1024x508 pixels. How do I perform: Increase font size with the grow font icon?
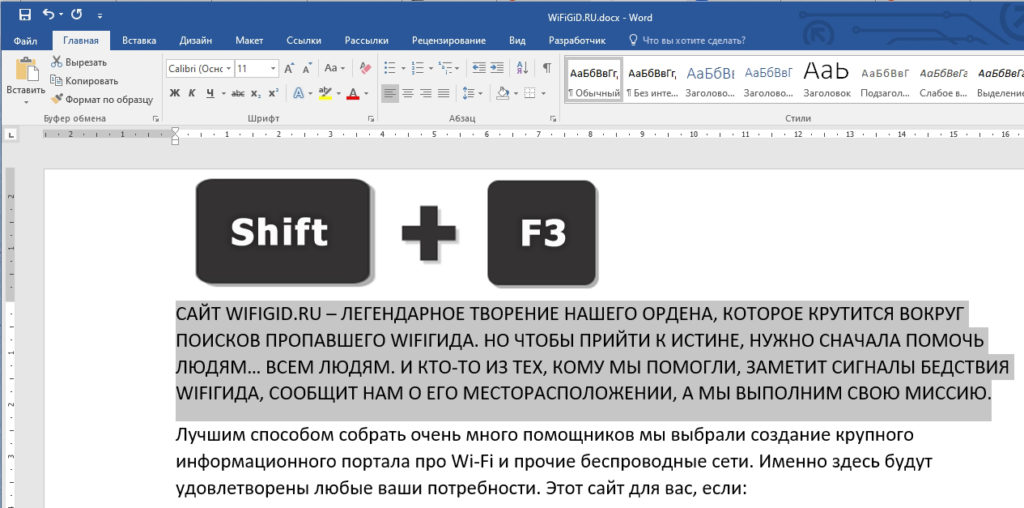click(290, 68)
